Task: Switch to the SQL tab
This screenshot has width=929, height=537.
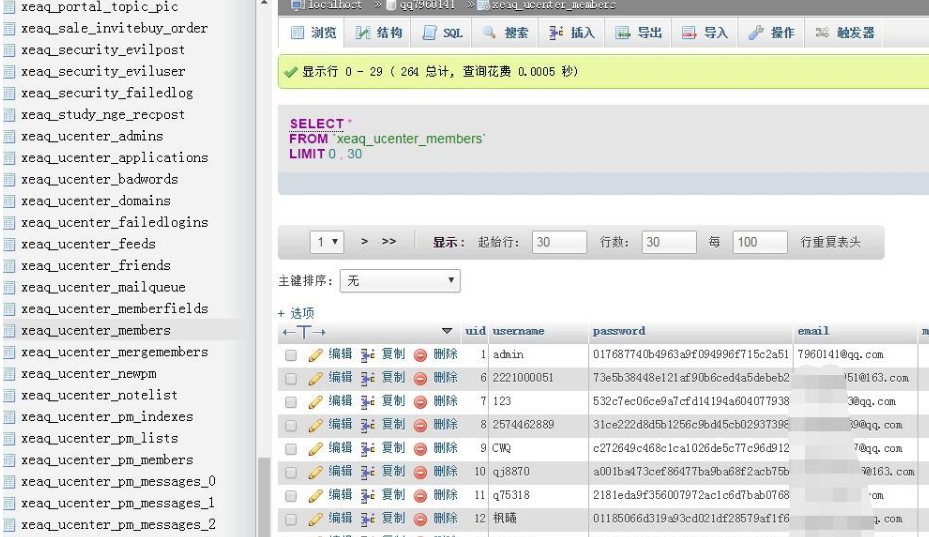Action: coord(442,33)
